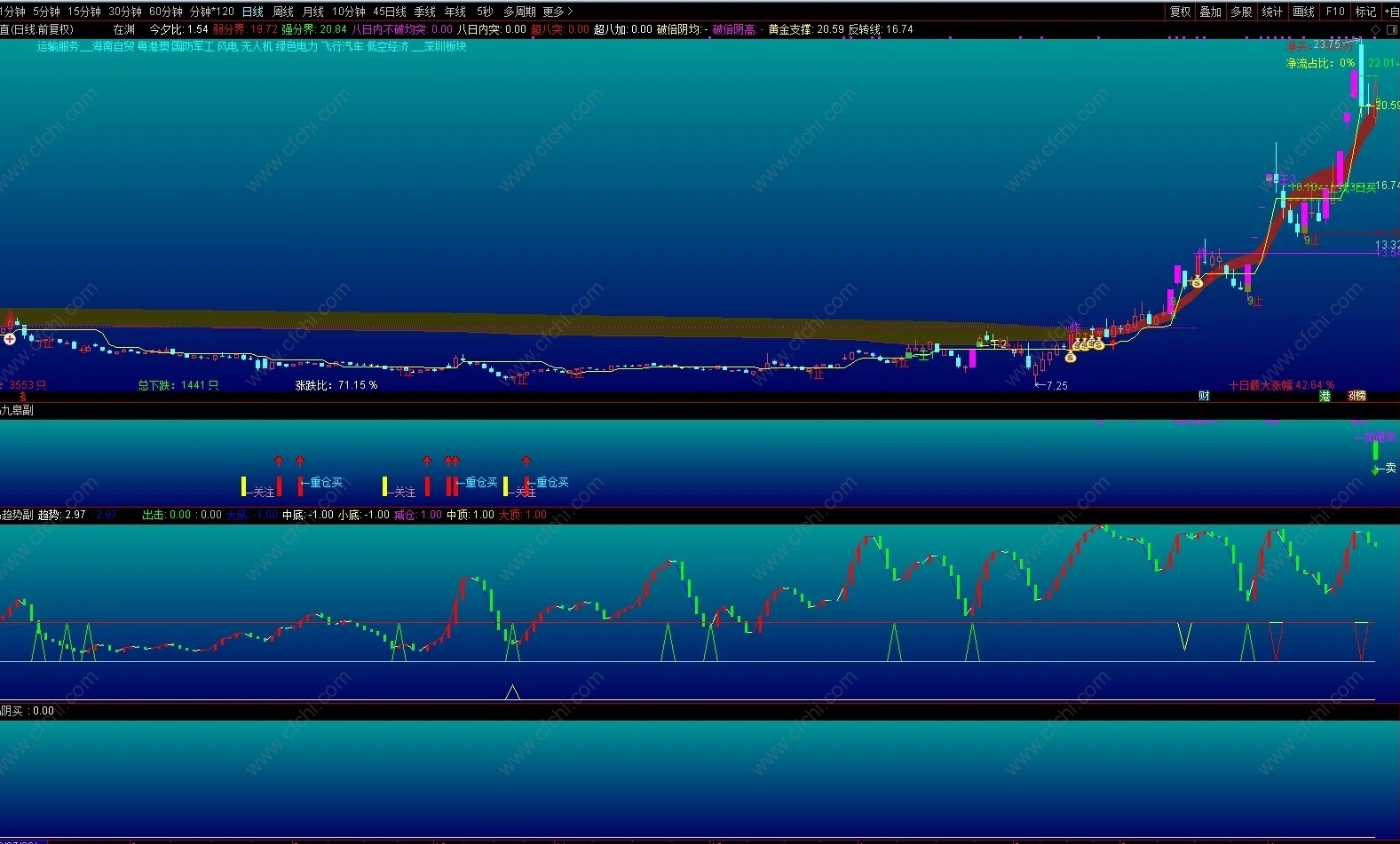Toggle 复权 price adjustment
This screenshot has width=1400, height=844.
1180,12
